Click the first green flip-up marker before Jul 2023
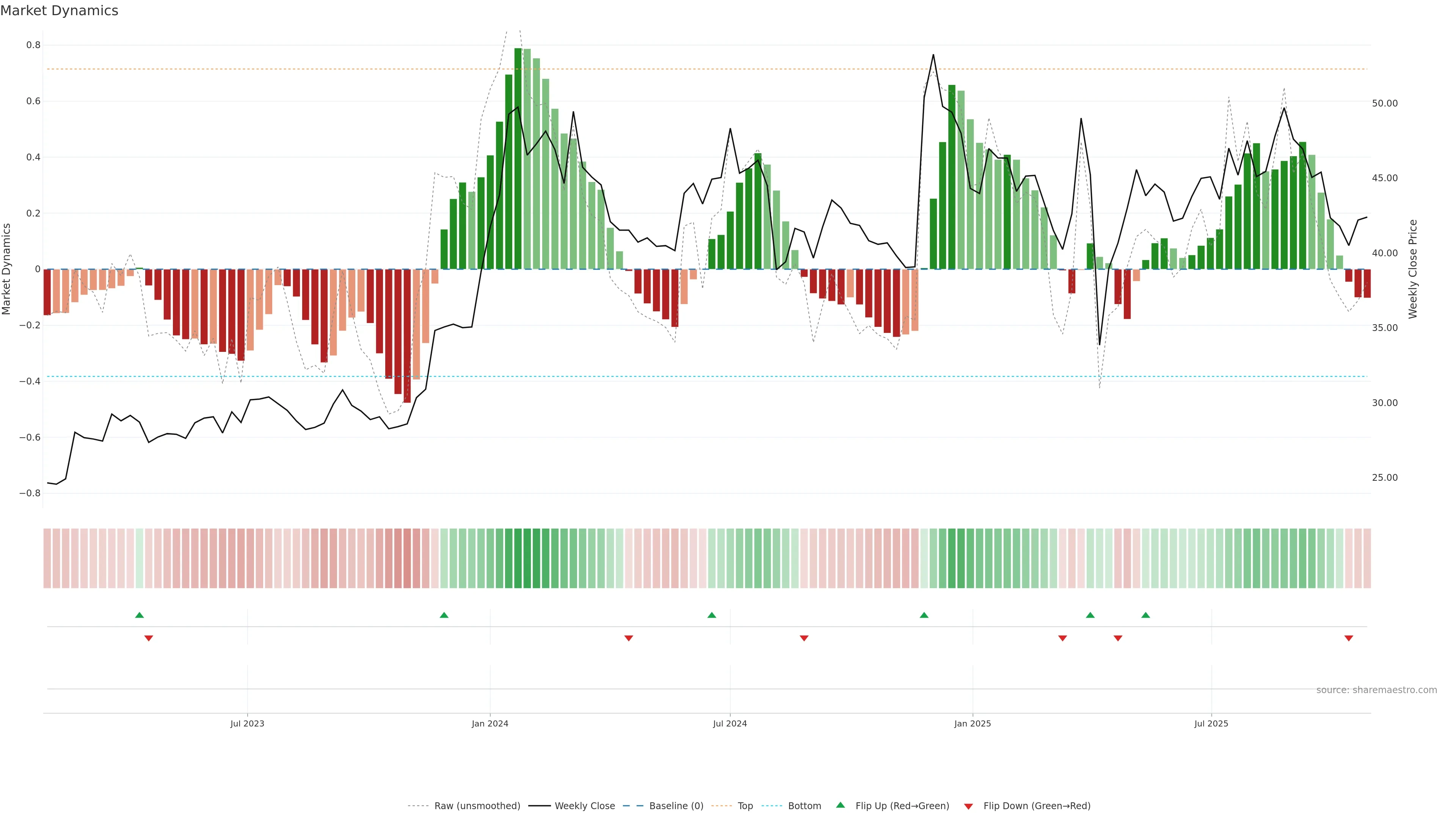The image size is (1456, 819). (140, 615)
